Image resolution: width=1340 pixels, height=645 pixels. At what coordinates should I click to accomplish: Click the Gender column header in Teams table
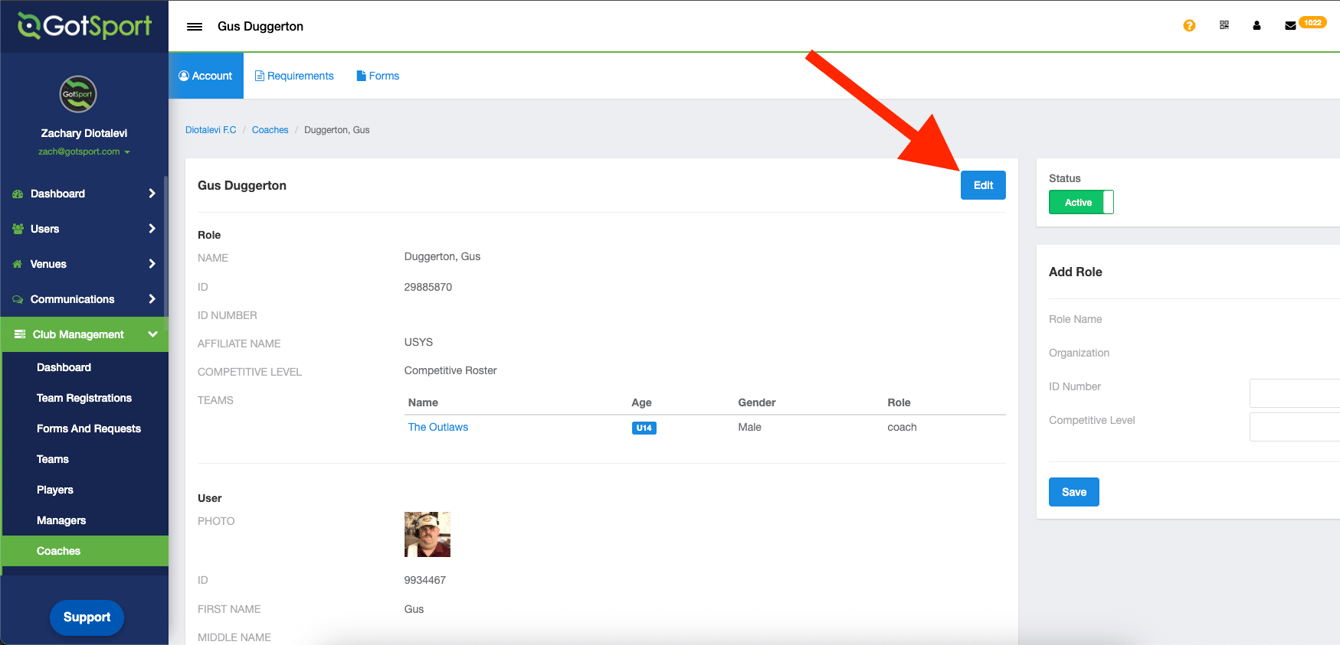coord(757,402)
